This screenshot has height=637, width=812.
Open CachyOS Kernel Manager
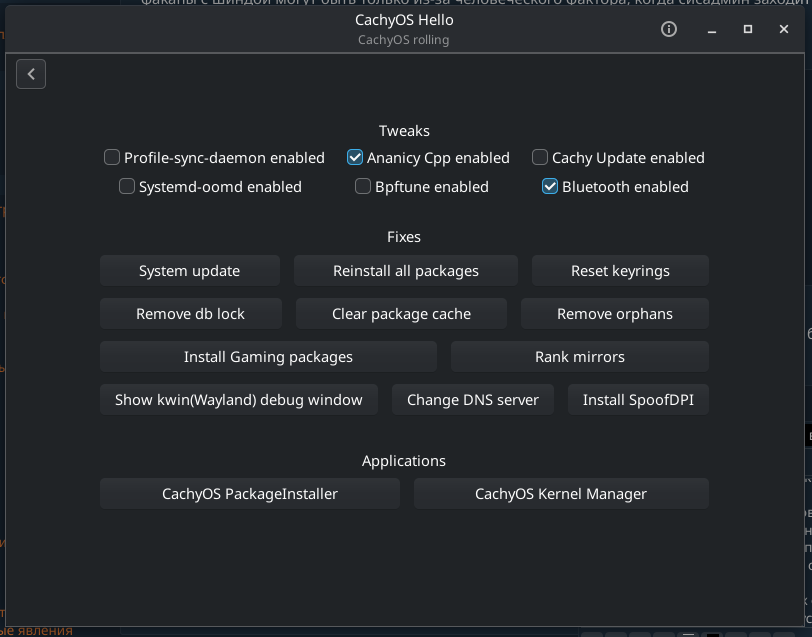coord(560,493)
